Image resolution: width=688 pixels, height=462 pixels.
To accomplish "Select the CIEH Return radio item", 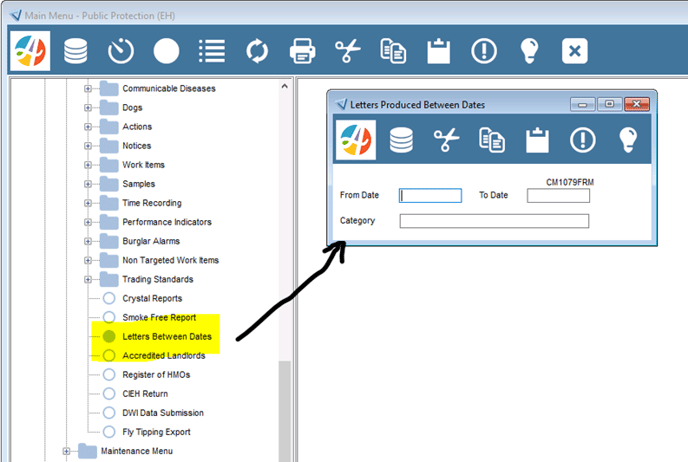I will pos(109,394).
